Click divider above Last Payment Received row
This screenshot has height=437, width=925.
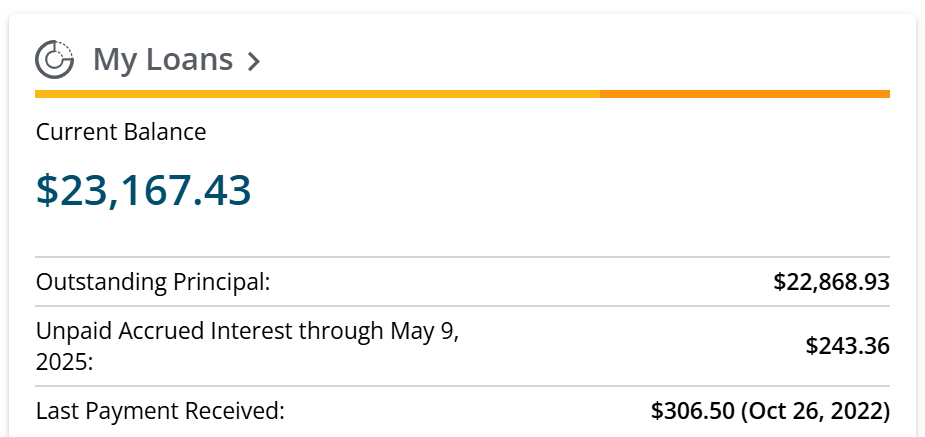tap(462, 386)
